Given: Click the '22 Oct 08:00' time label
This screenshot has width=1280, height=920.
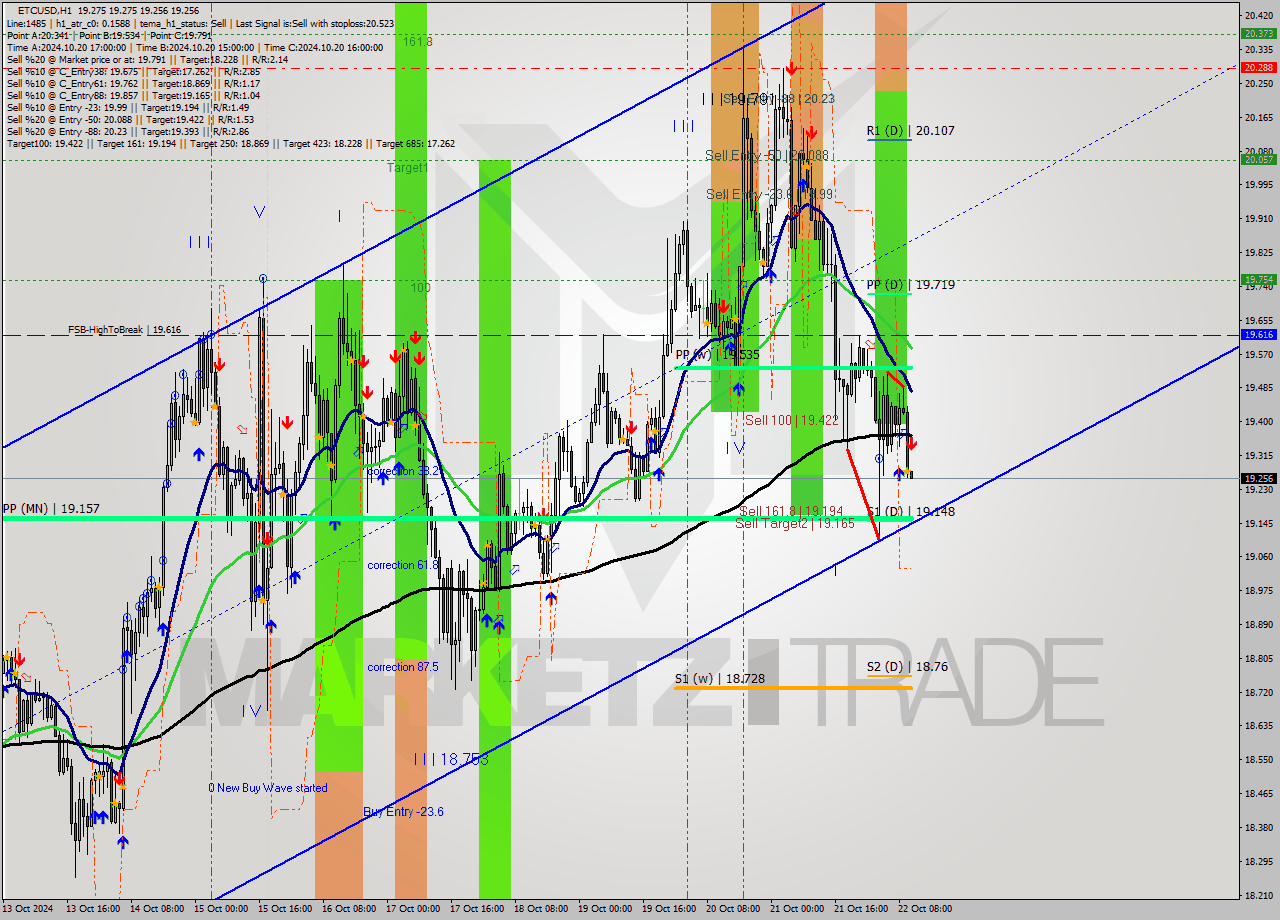Looking at the screenshot, I should 925,909.
